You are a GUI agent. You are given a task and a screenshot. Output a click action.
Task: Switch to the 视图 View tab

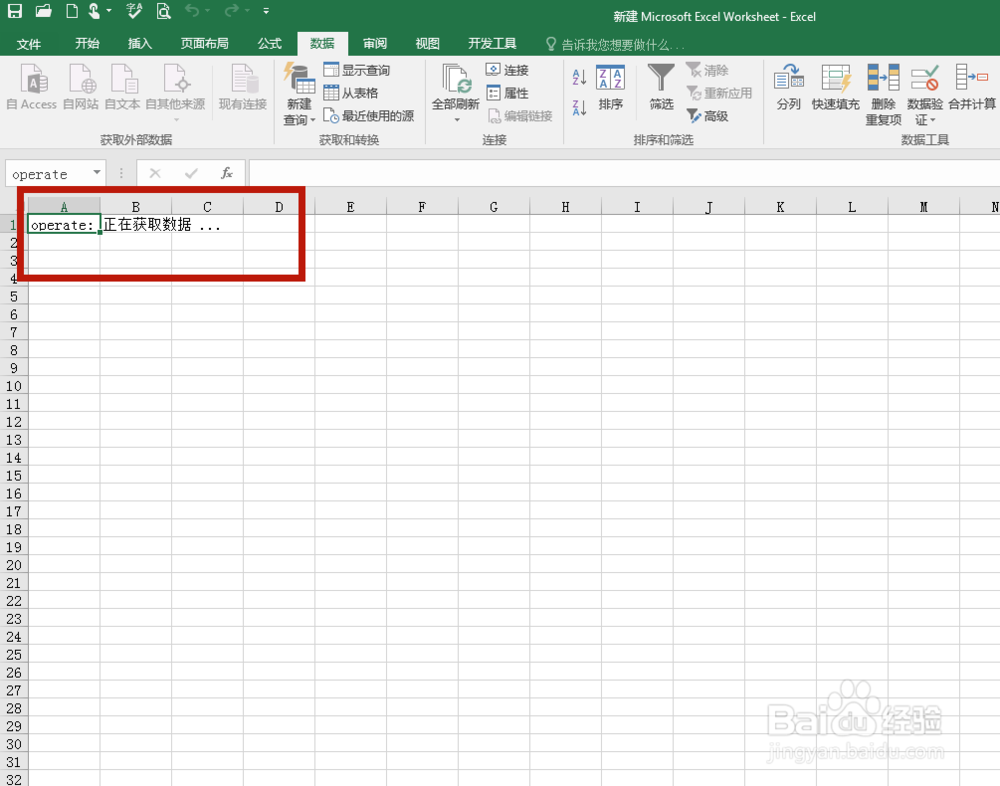point(427,43)
